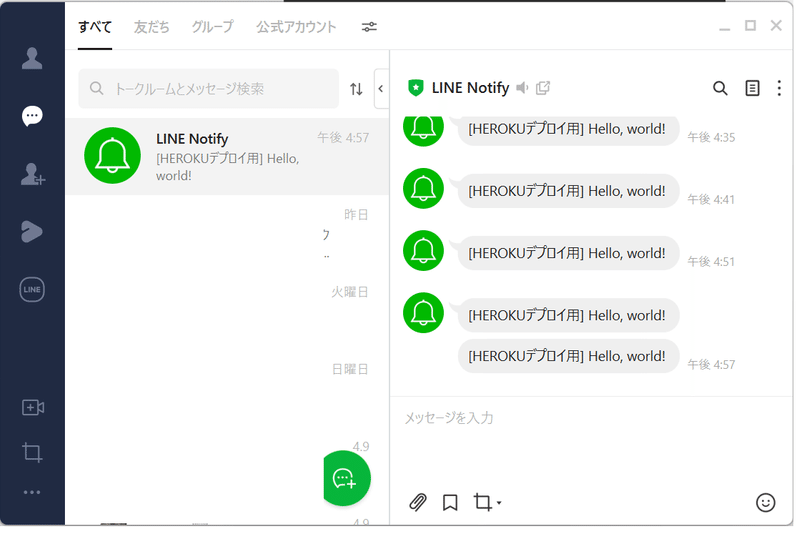Sort chat list with up-down arrows icon
800x539 pixels.
[x=356, y=89]
